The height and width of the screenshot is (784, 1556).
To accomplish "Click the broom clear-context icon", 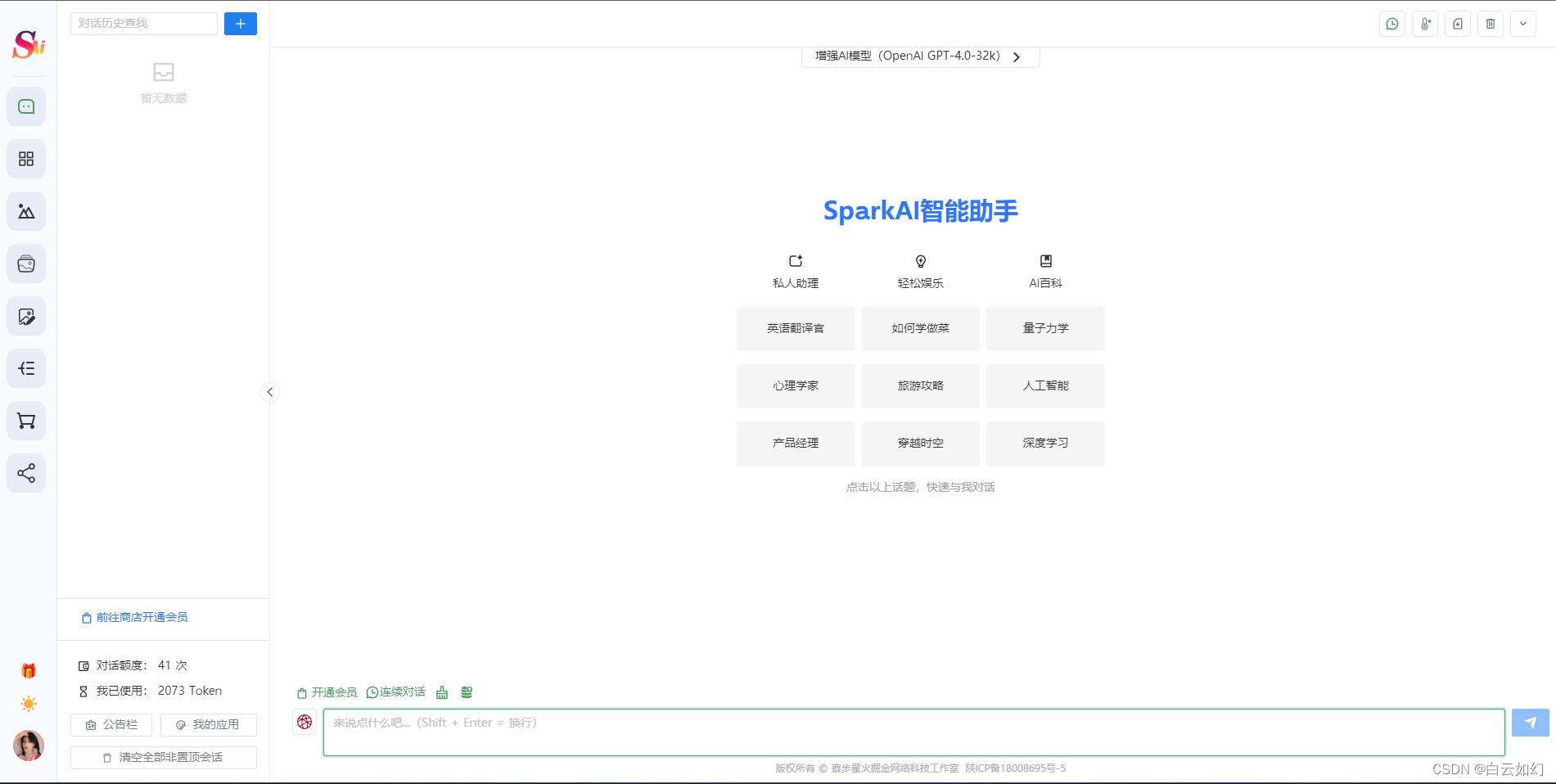I will (442, 692).
